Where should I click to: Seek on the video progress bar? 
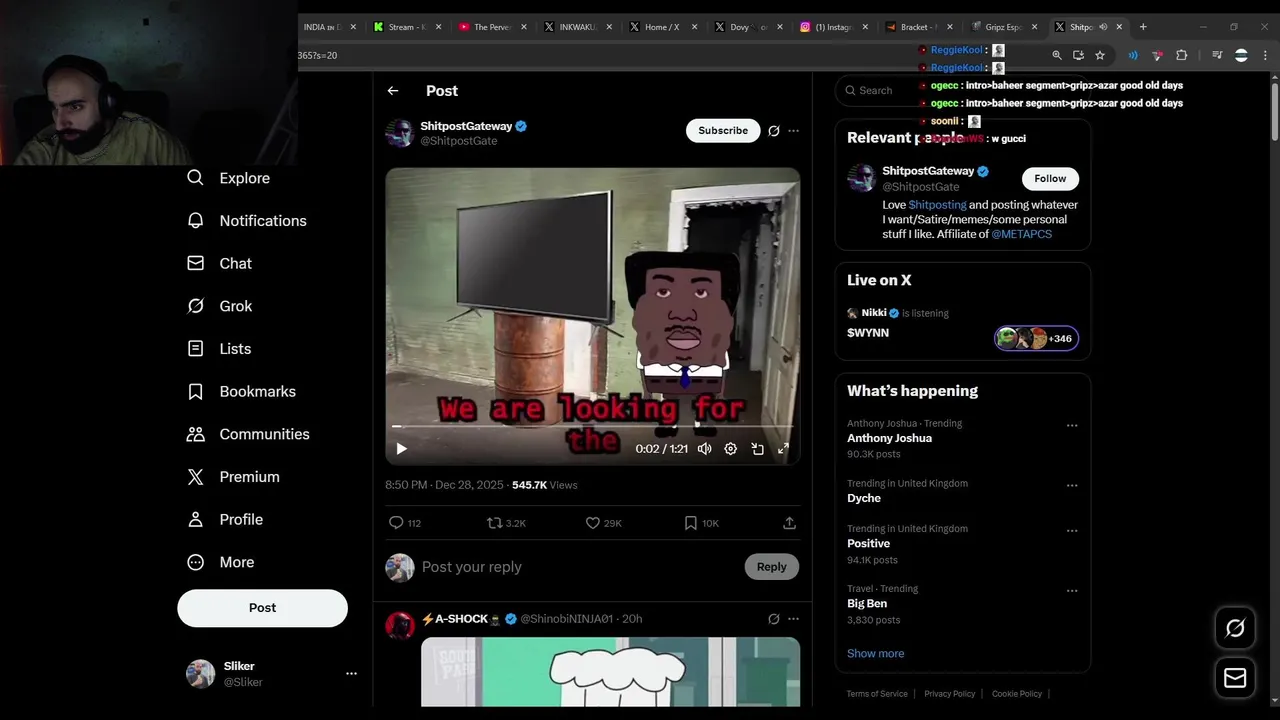[593, 426]
